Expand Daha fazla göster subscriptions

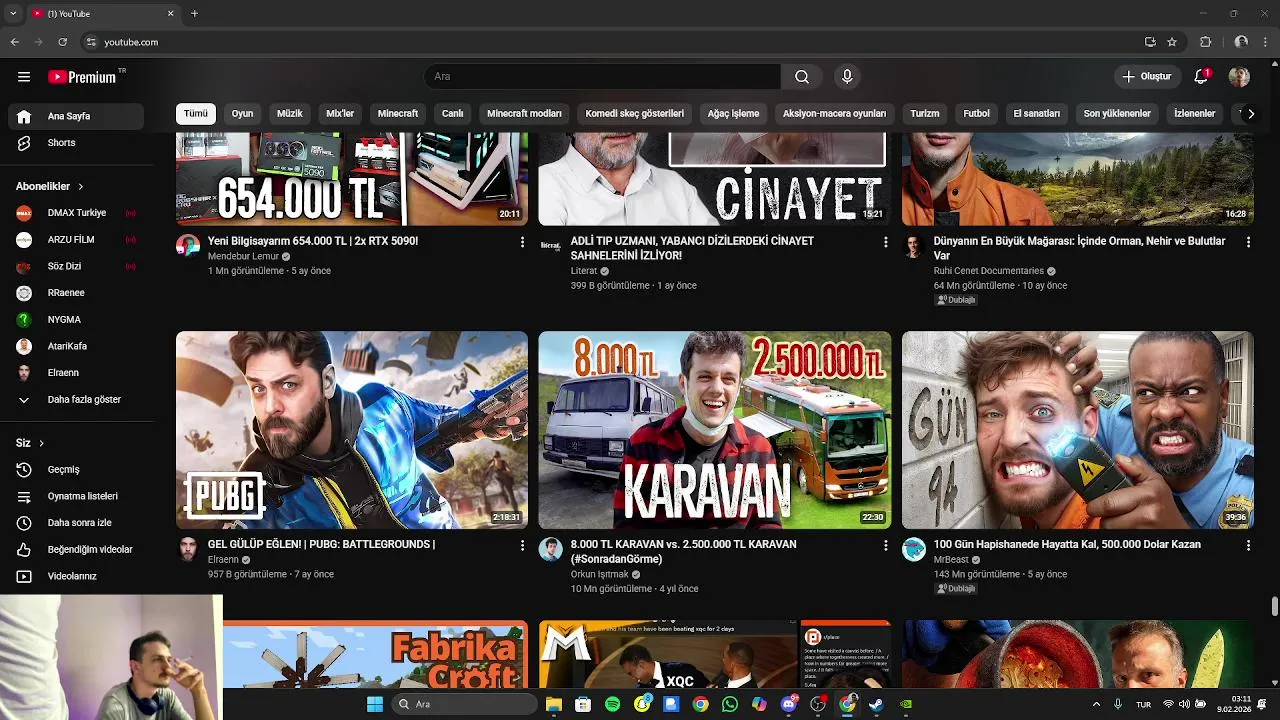click(x=77, y=400)
